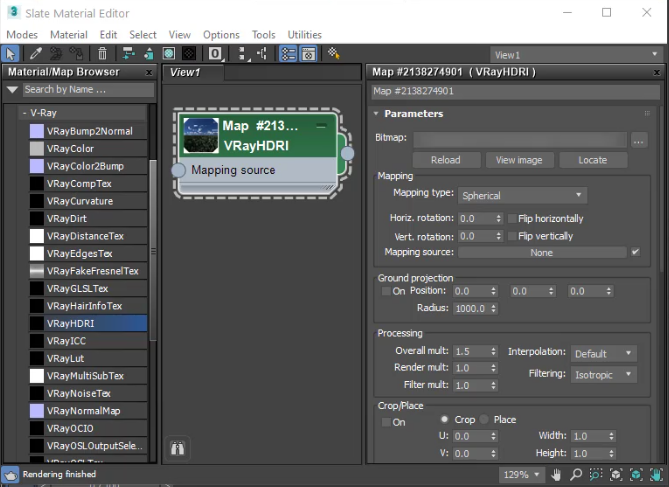The image size is (669, 487).
Task: Enable Ground projection On checkbox
Action: click(x=386, y=291)
